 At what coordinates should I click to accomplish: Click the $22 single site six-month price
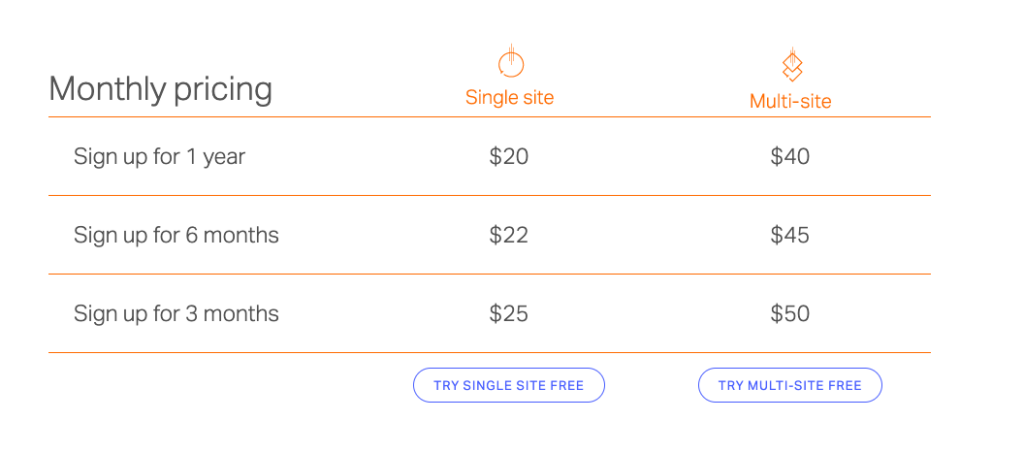[509, 235]
